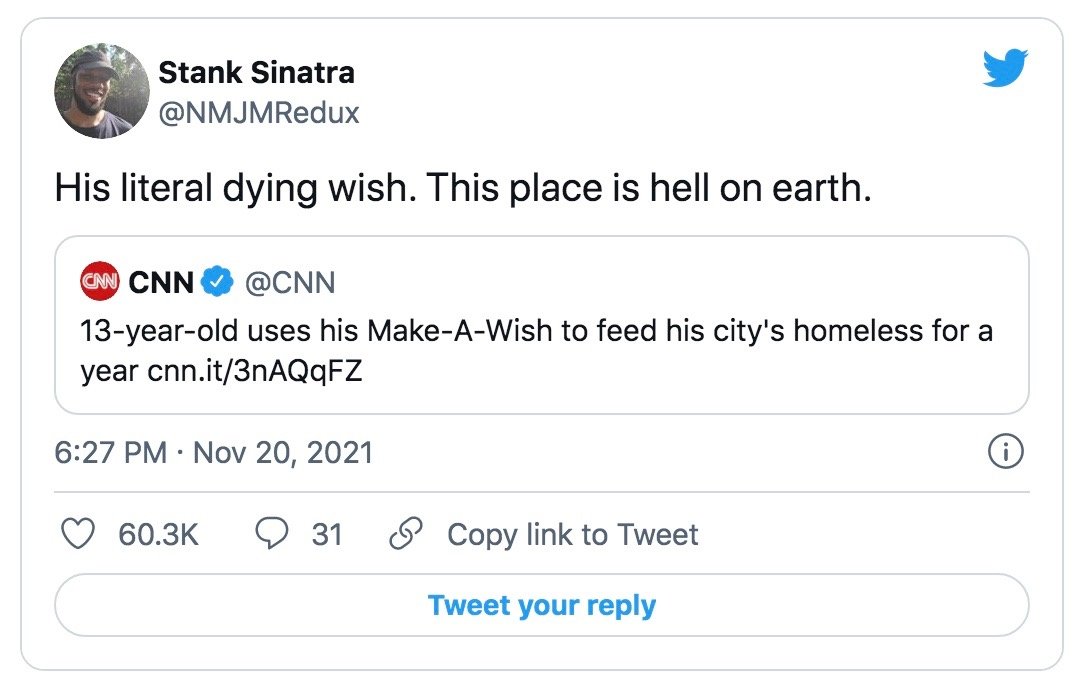Click the Stank Sinatra display name
Viewport: 1085px width, 687px height.
[x=256, y=72]
